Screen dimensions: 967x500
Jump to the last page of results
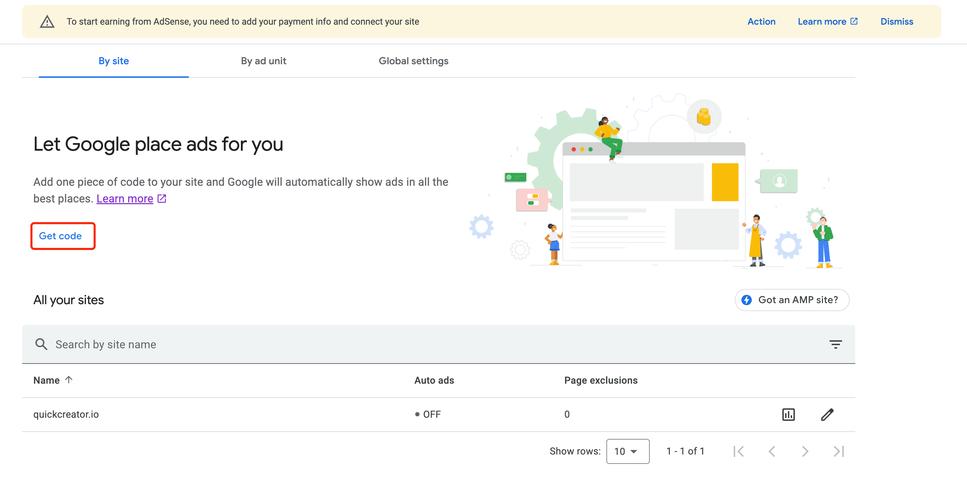pos(838,451)
